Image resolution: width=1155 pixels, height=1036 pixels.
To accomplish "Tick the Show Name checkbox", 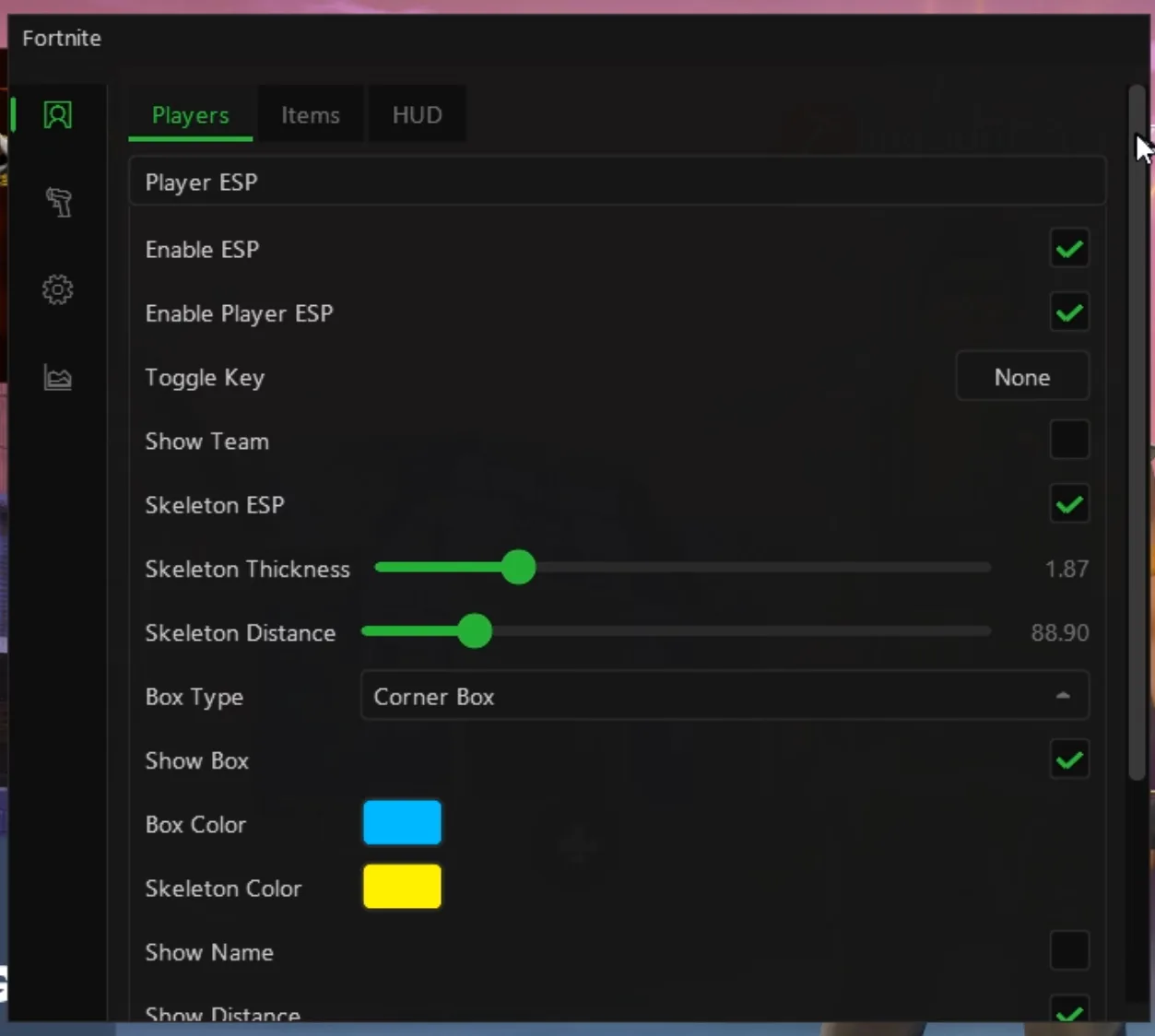I will [x=1069, y=951].
